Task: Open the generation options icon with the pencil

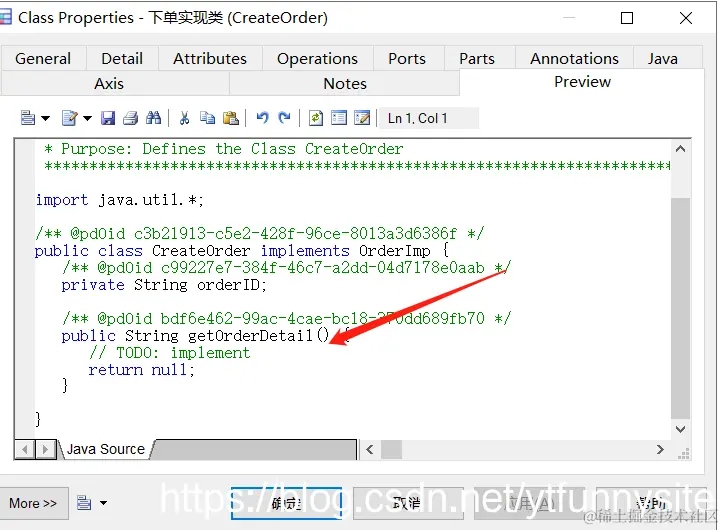Action: (362, 118)
